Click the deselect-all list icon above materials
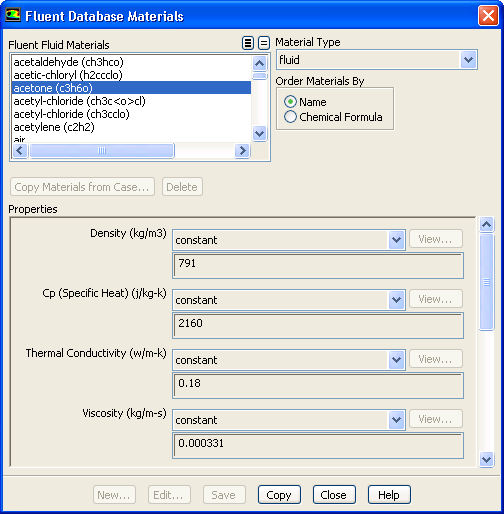The image size is (504, 514). (x=264, y=43)
